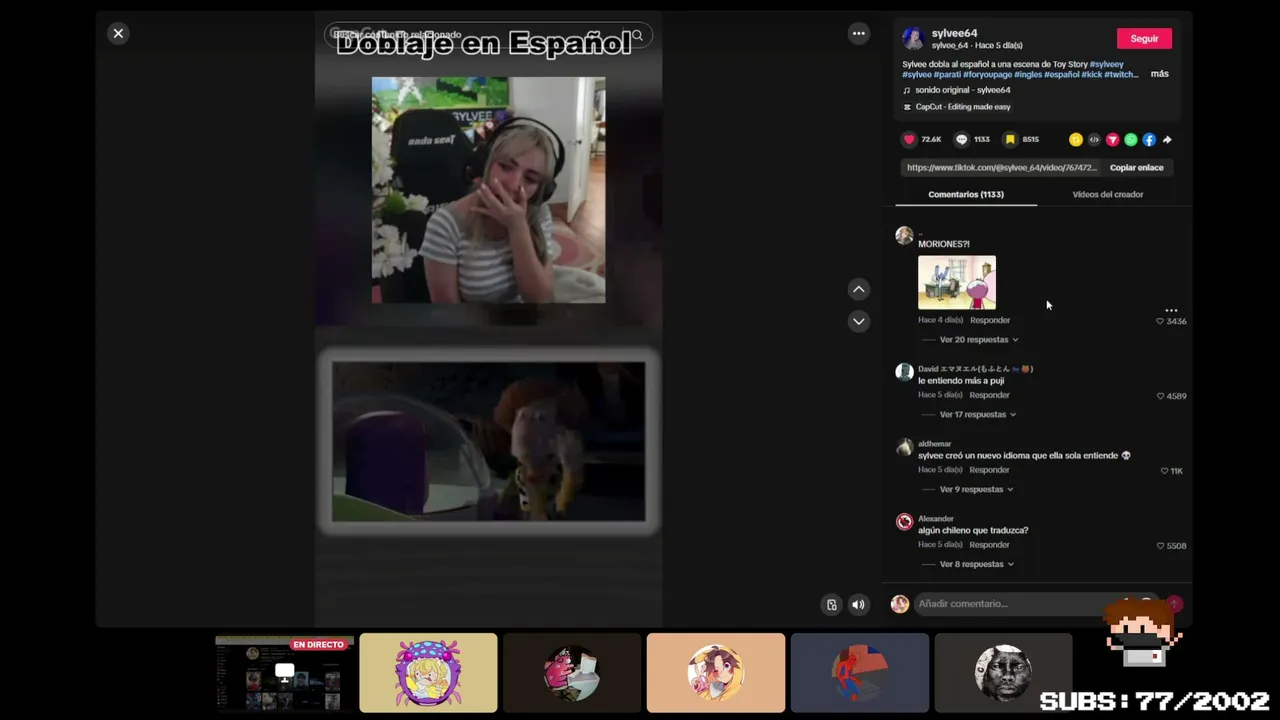Switch to "Videos del creador" tab
Viewport: 1280px width, 720px height.
(x=1108, y=194)
